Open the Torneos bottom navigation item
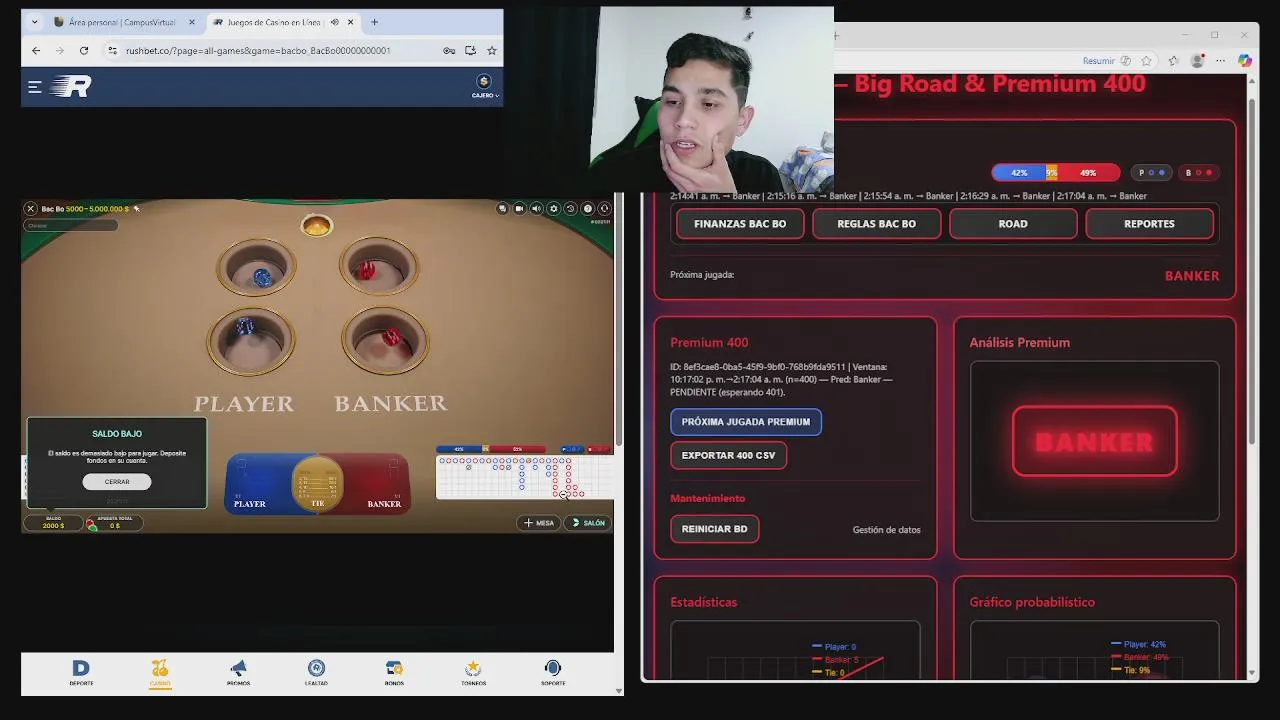The width and height of the screenshot is (1280, 720). pyautogui.click(x=473, y=673)
